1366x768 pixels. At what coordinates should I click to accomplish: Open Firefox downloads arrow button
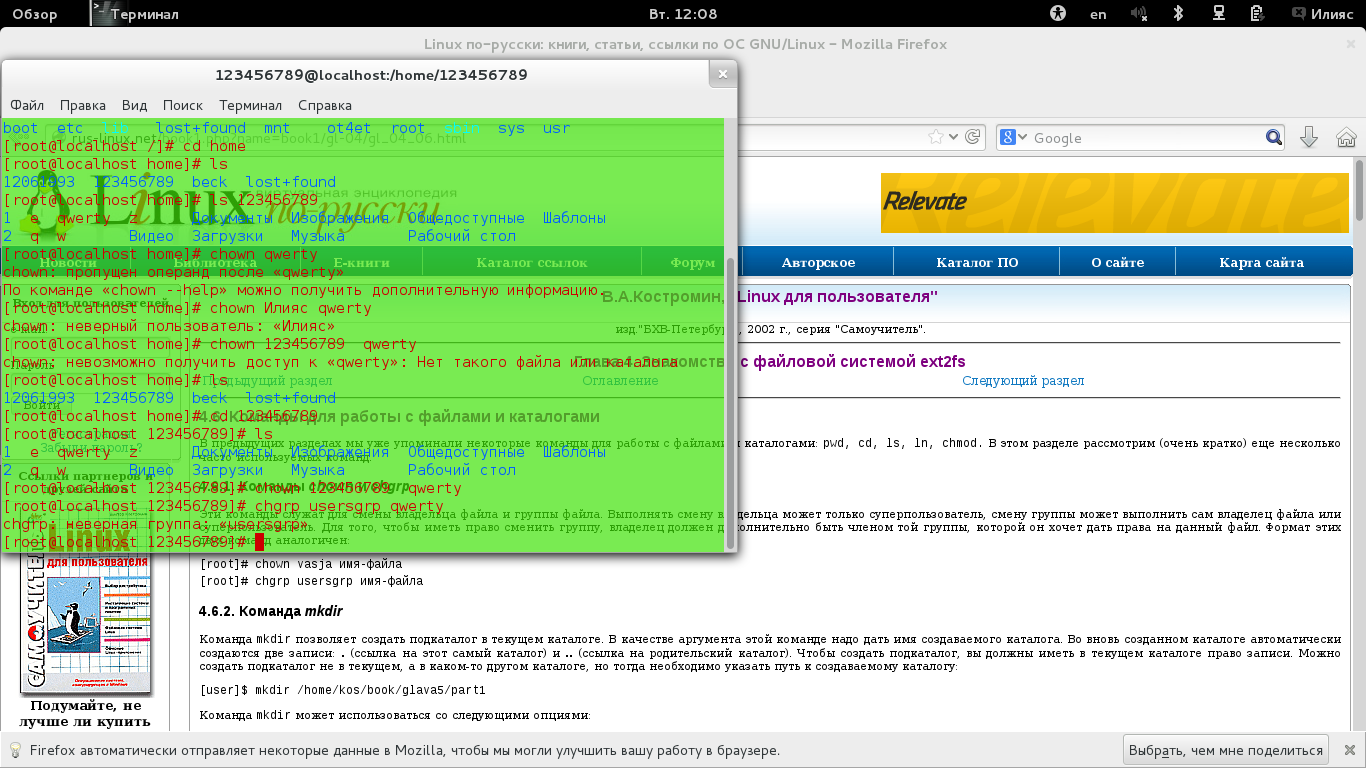1308,138
